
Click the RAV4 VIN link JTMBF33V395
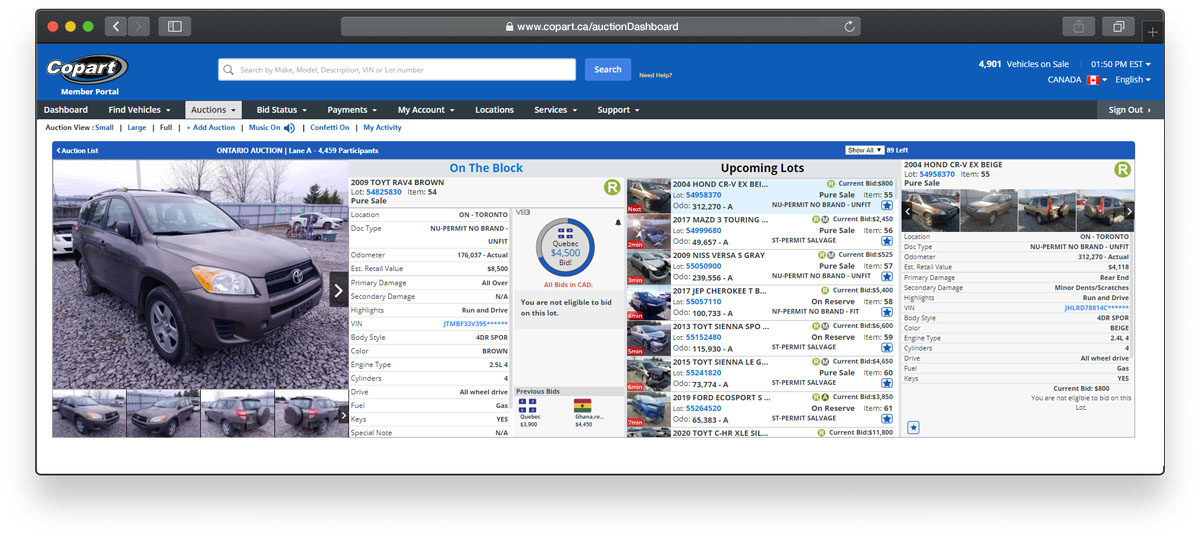pos(475,324)
